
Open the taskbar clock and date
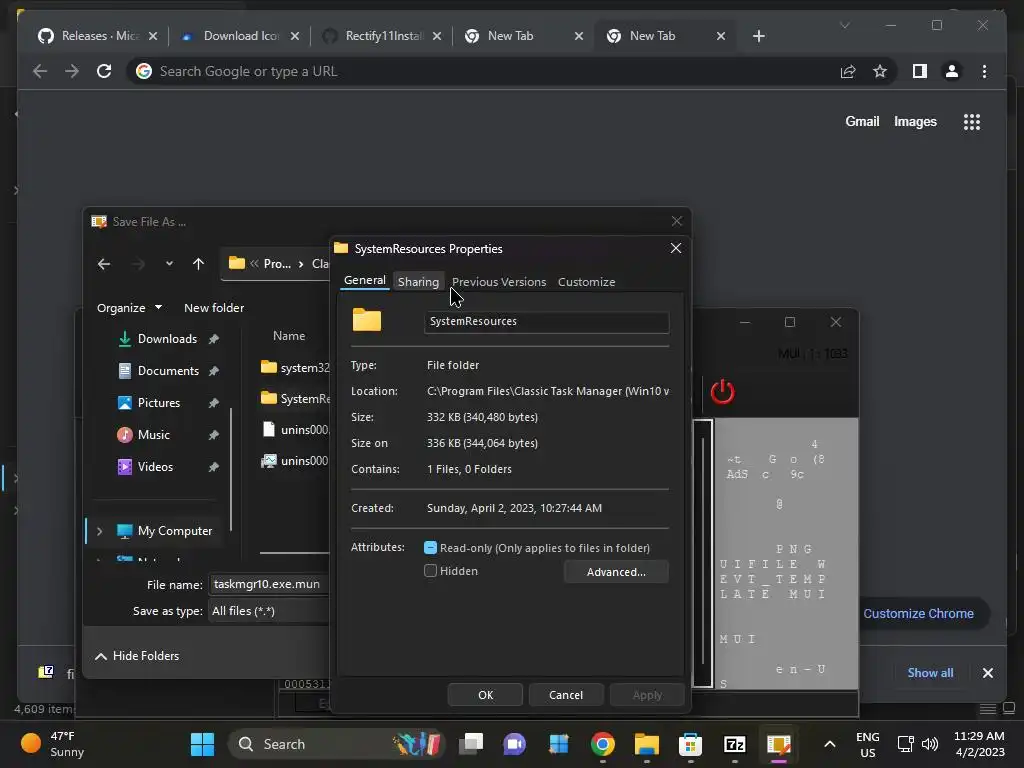point(980,744)
